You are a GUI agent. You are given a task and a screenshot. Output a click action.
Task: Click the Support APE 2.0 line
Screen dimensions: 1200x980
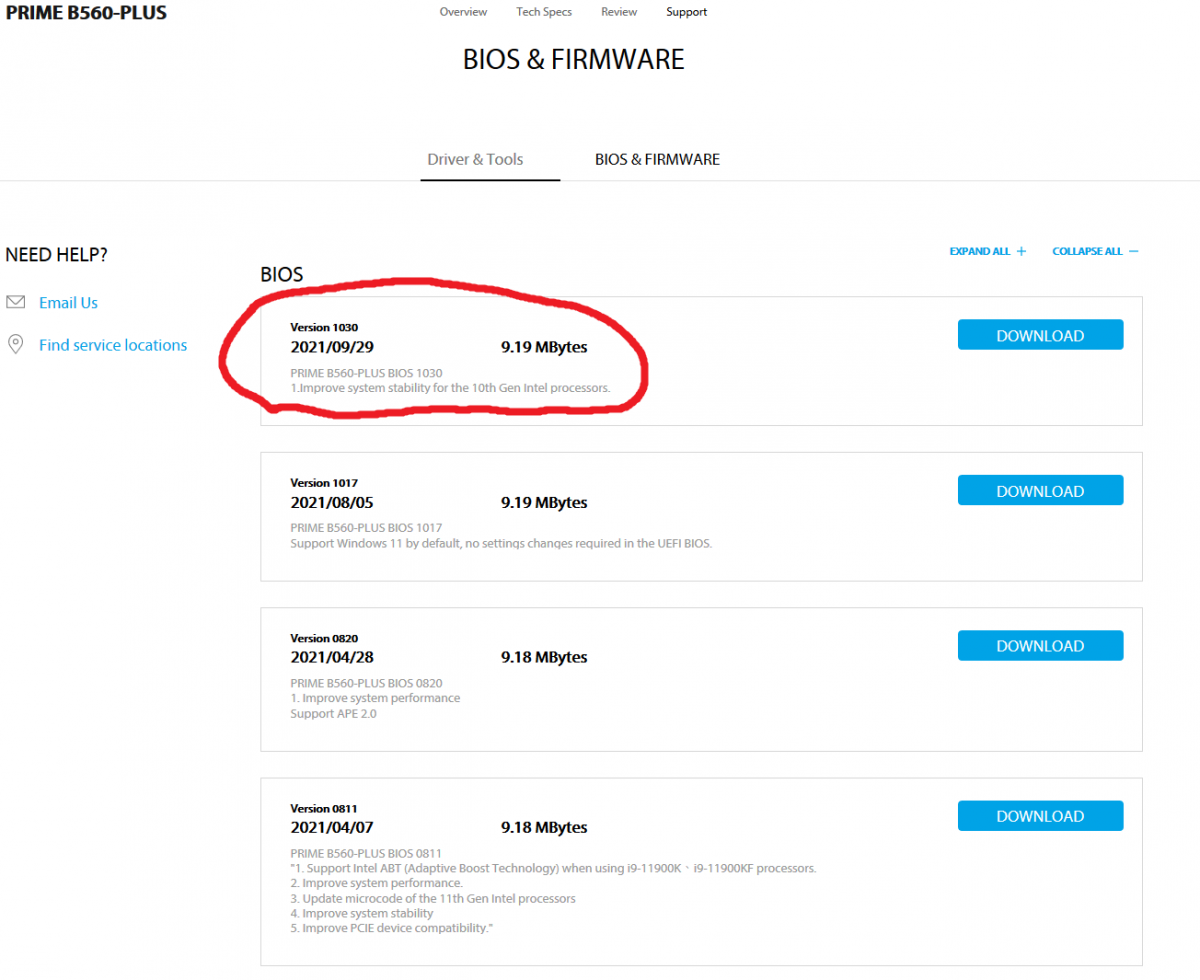pyautogui.click(x=333, y=713)
